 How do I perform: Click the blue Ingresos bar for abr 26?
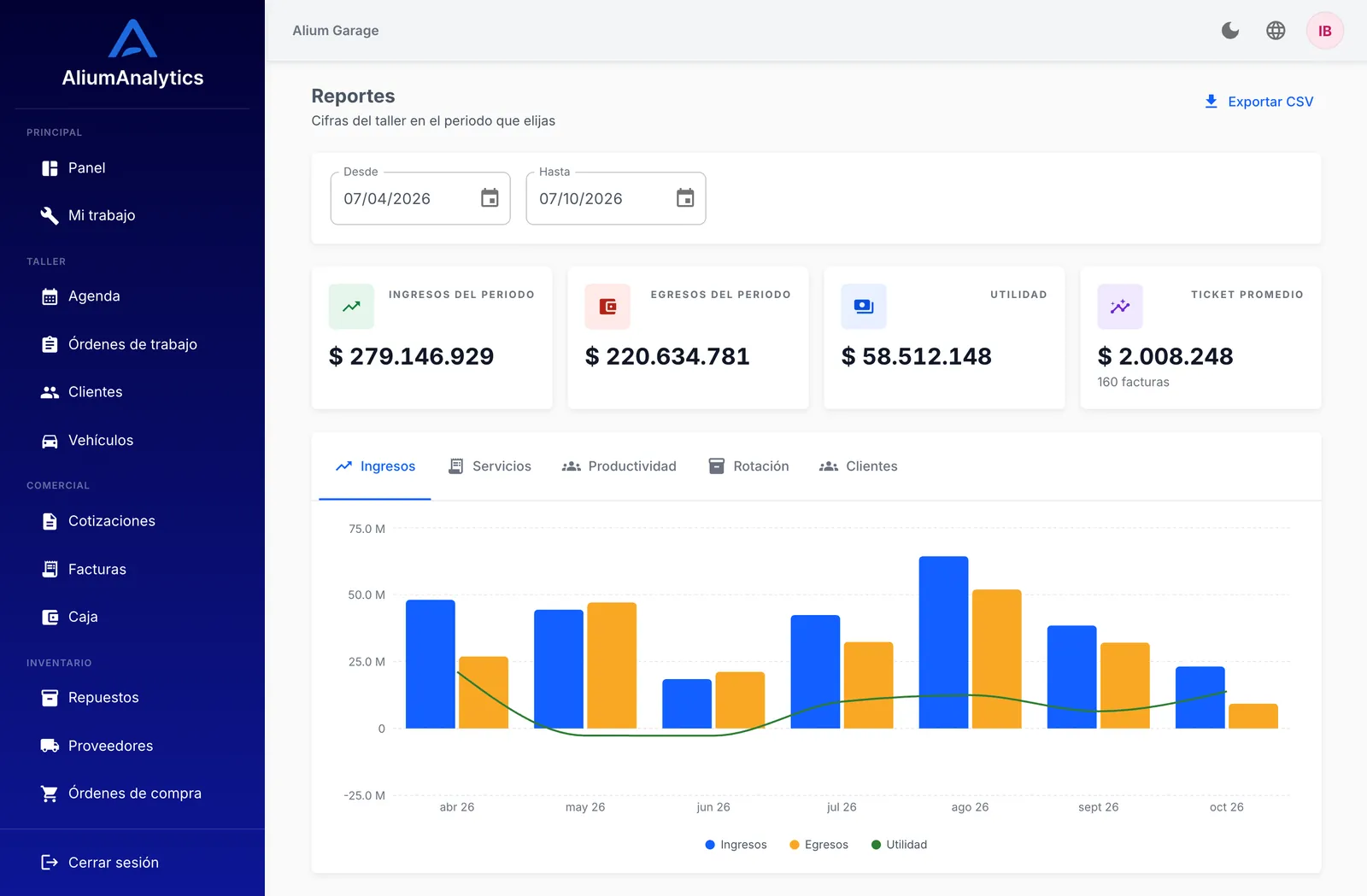click(x=431, y=665)
